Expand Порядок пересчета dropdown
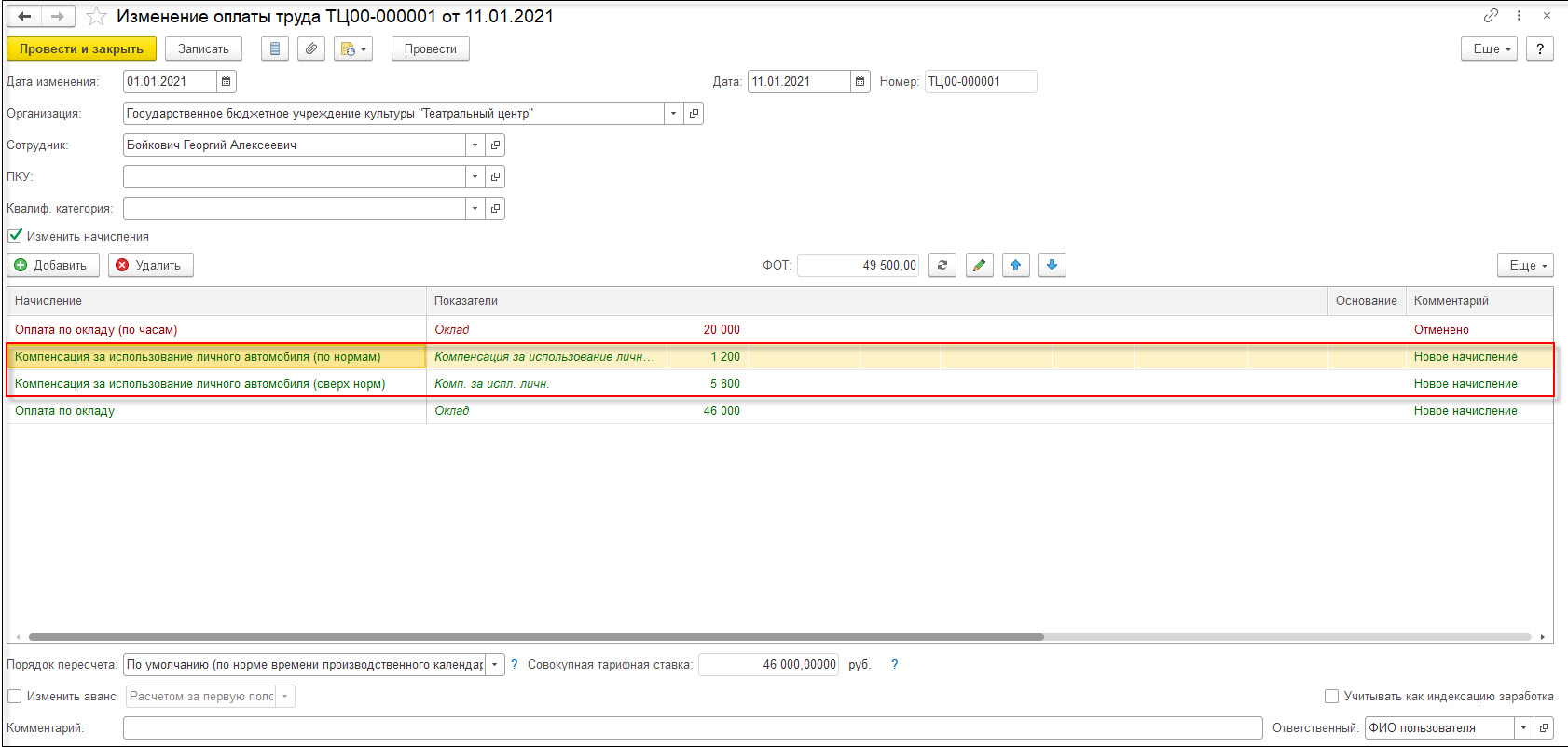The height and width of the screenshot is (747, 1568). [x=495, y=664]
